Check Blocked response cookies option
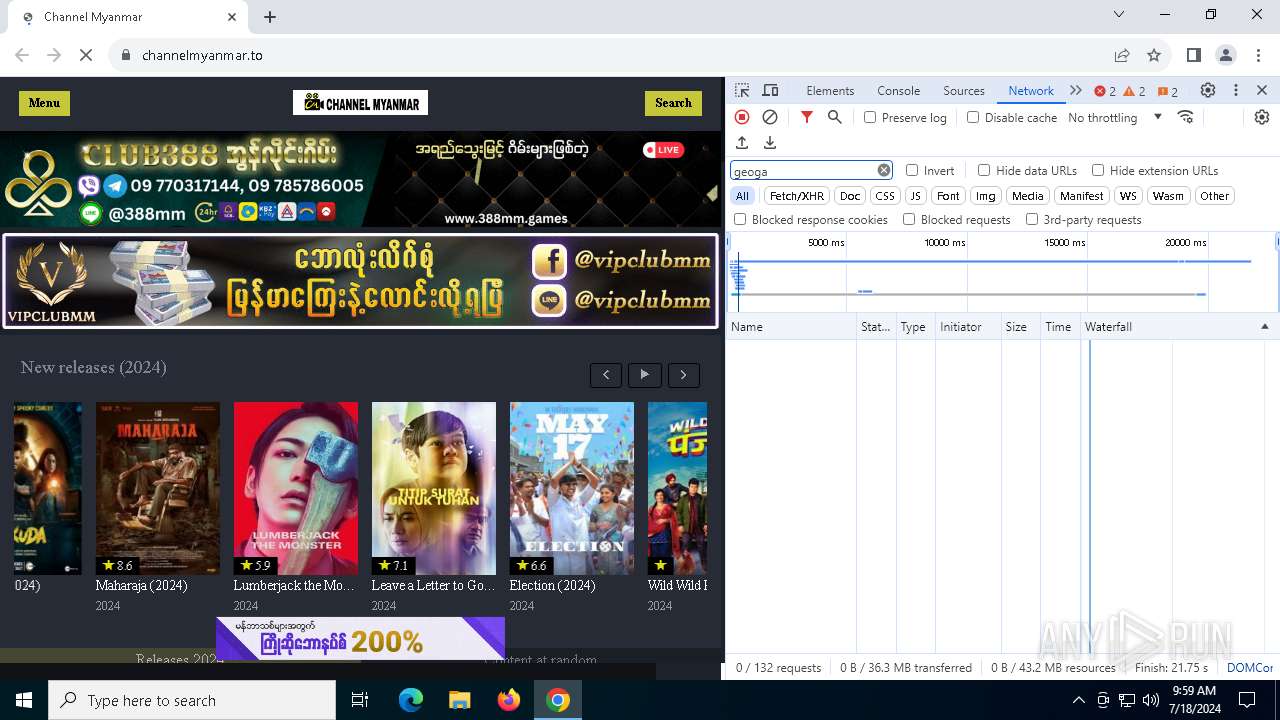 tap(740, 219)
